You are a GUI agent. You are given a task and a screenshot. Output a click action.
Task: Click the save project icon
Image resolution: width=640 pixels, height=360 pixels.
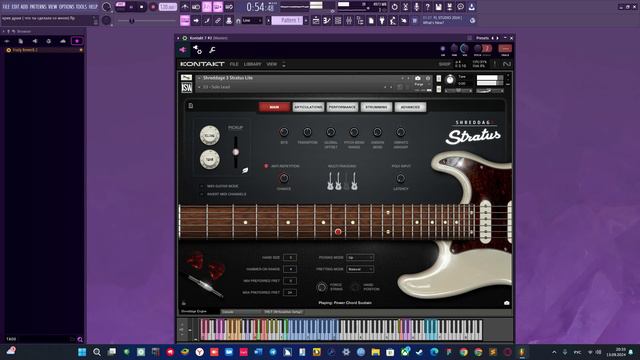(x=438, y=7)
